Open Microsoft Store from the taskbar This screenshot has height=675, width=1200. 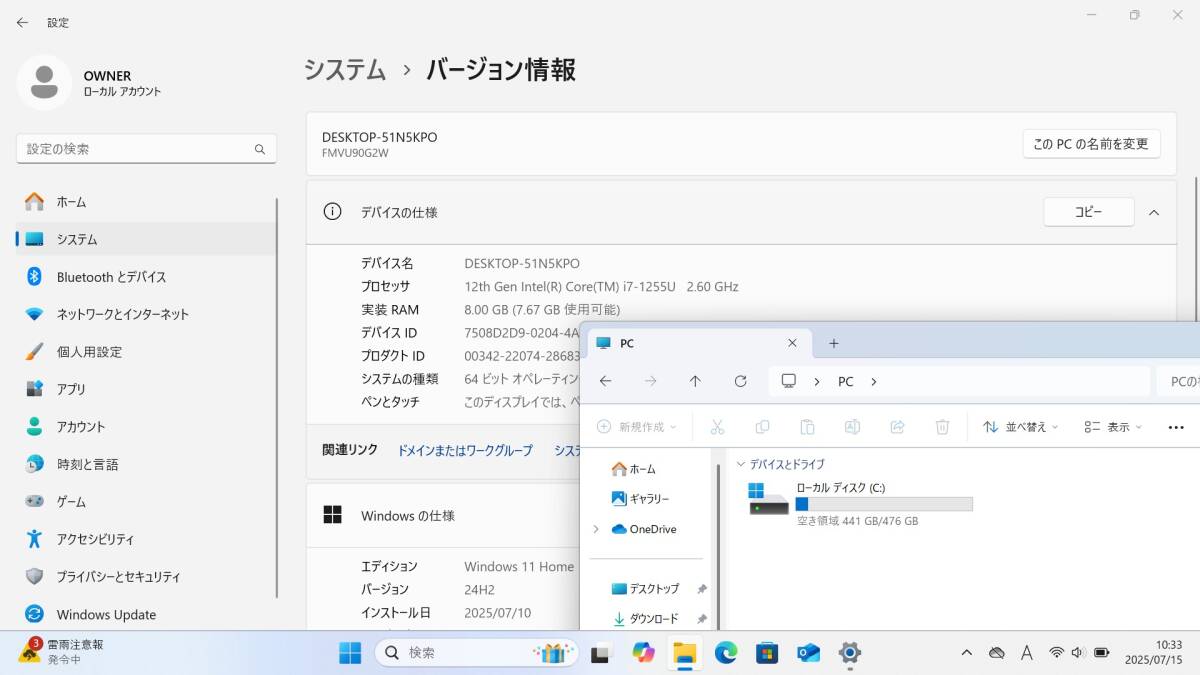[x=767, y=653]
